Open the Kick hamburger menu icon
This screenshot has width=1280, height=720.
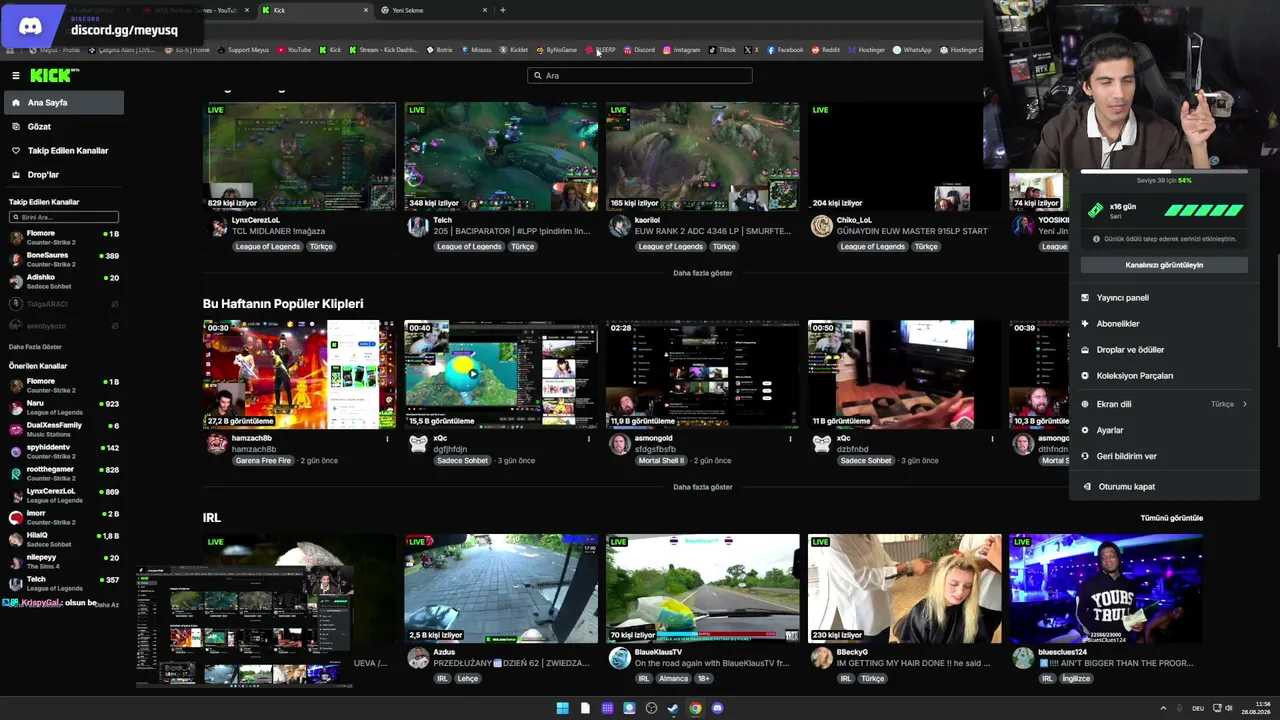click(16, 75)
